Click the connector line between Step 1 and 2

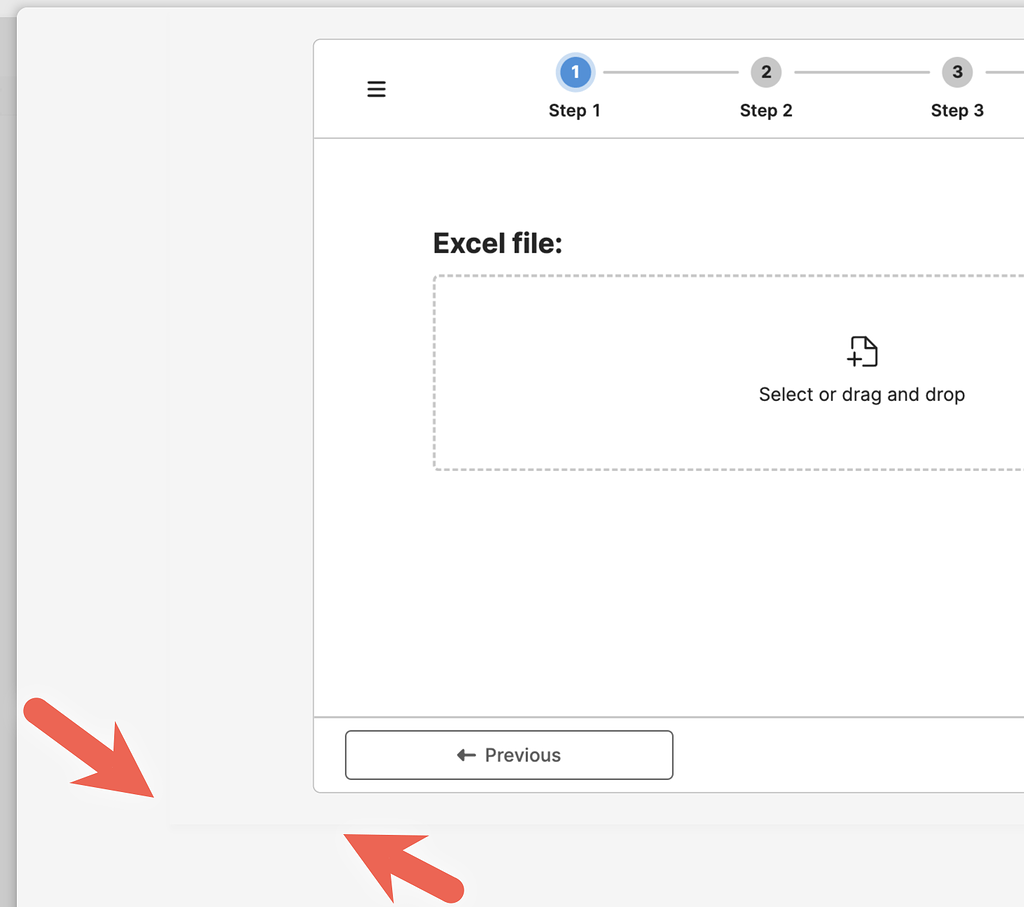pyautogui.click(x=670, y=71)
